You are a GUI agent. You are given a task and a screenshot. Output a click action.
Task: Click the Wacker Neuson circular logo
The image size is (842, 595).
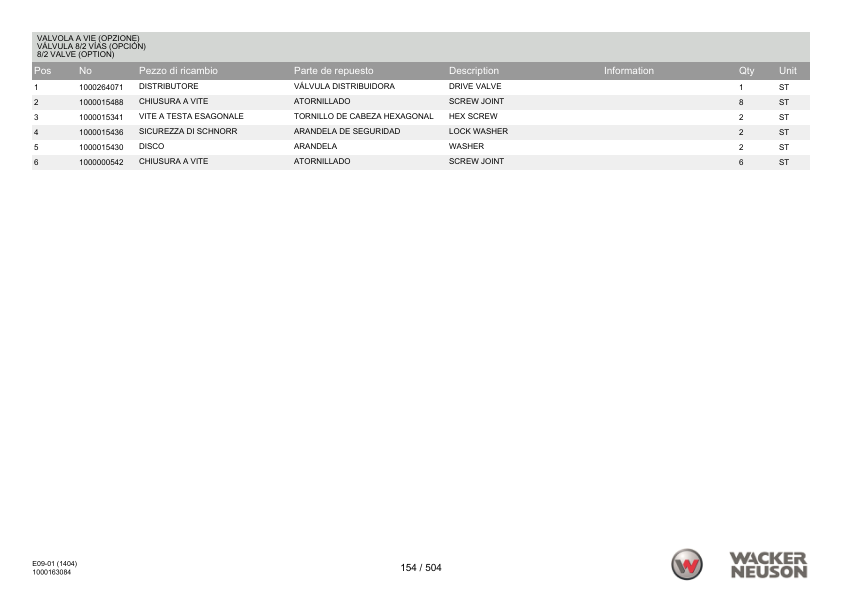(687, 566)
